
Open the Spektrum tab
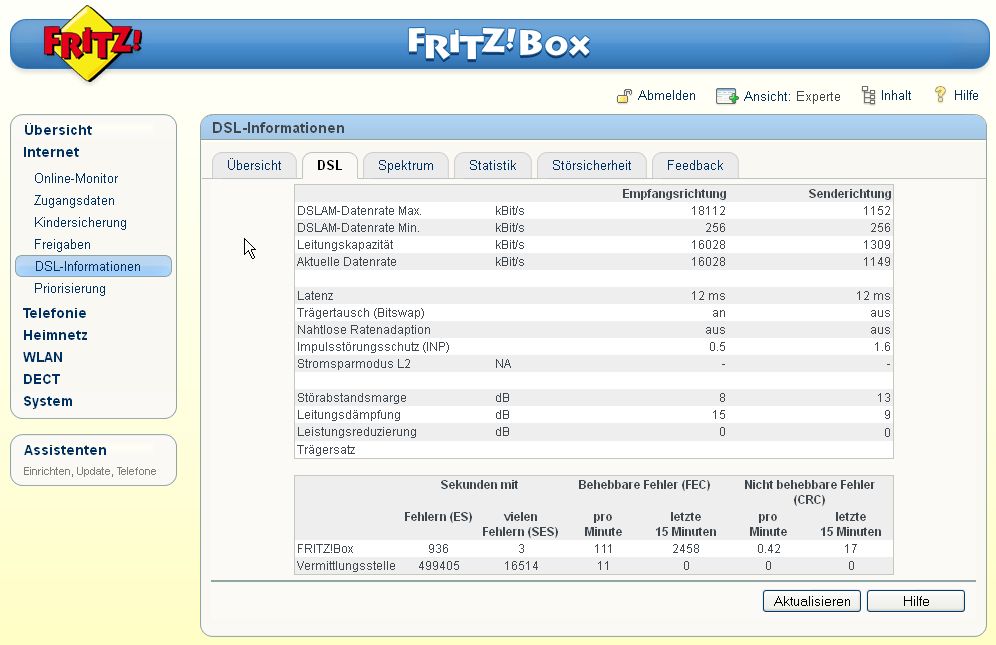405,166
